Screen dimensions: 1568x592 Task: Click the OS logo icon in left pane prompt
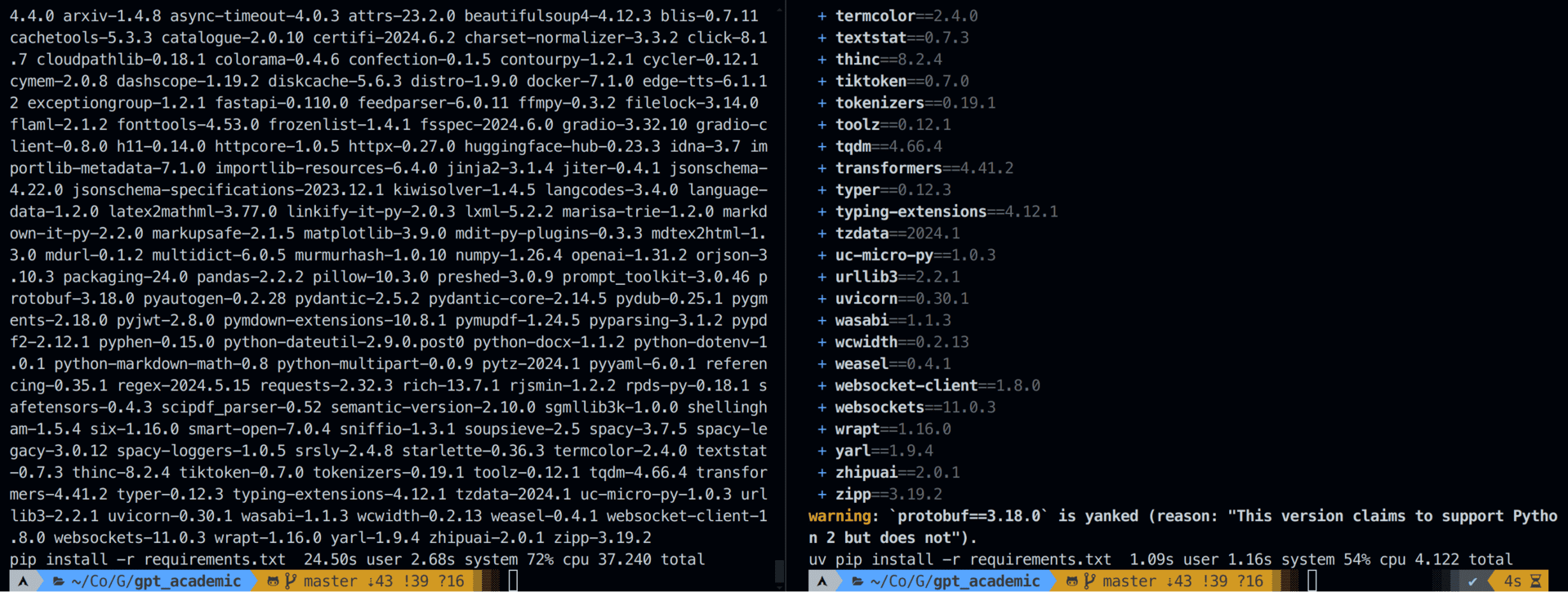[24, 581]
